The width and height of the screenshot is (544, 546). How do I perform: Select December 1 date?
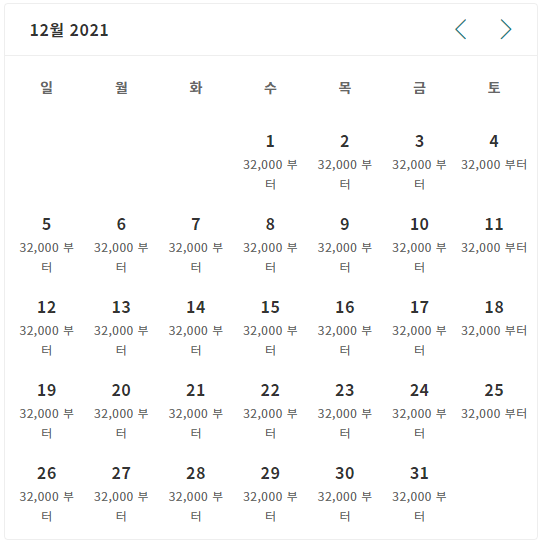click(x=270, y=161)
